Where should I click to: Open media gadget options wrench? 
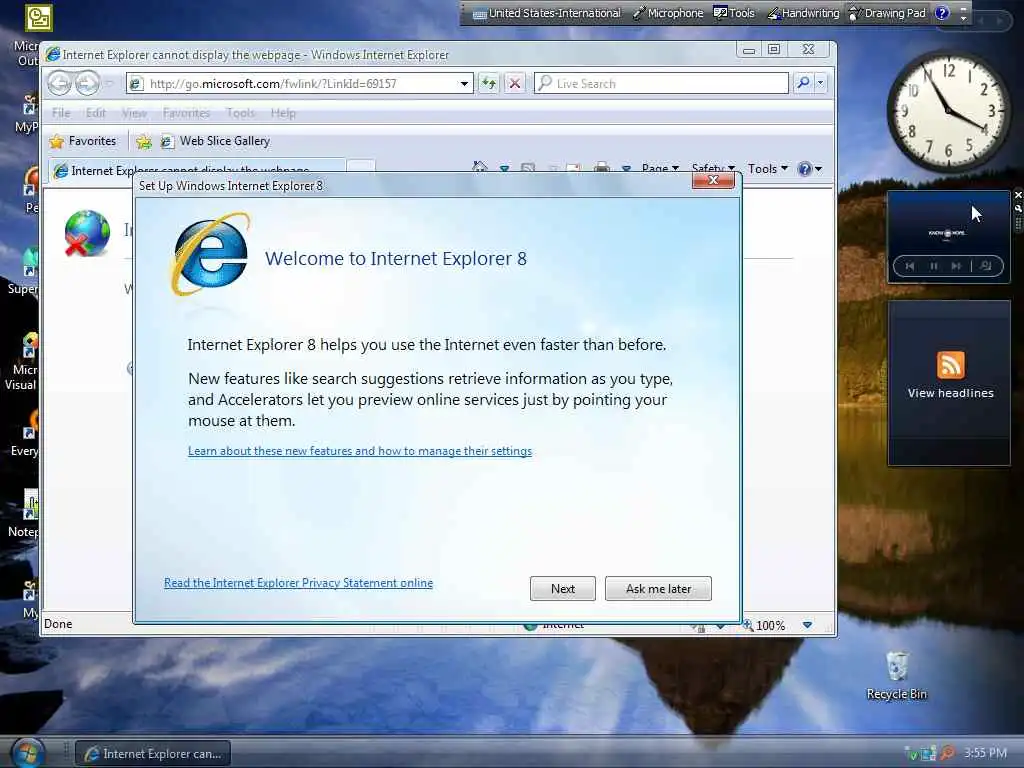click(x=1018, y=208)
